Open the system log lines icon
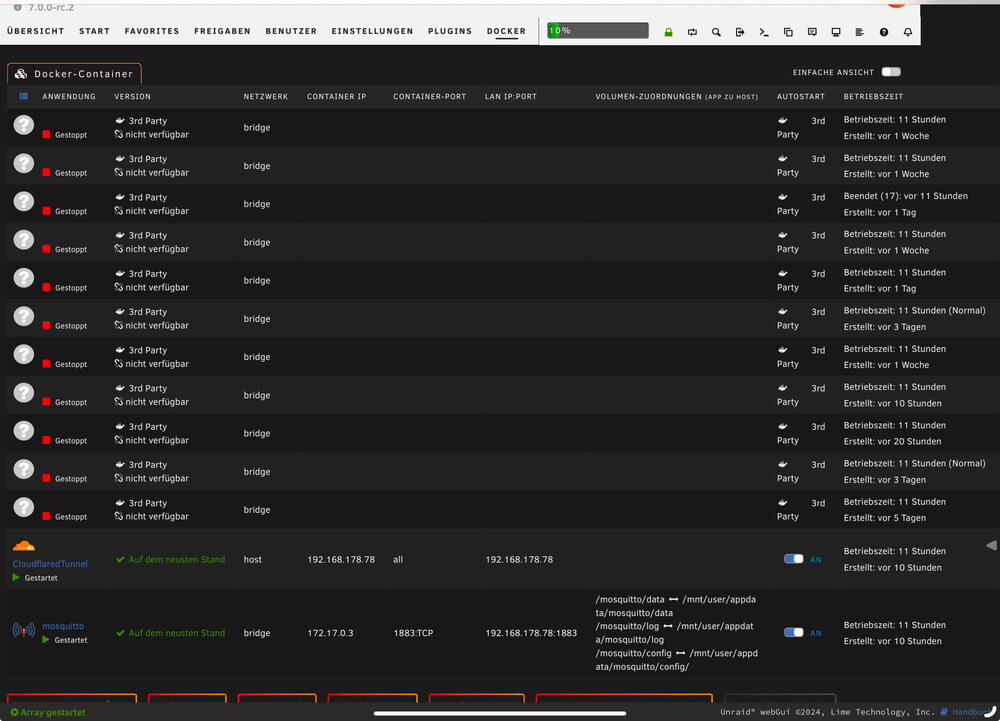 pos(860,32)
